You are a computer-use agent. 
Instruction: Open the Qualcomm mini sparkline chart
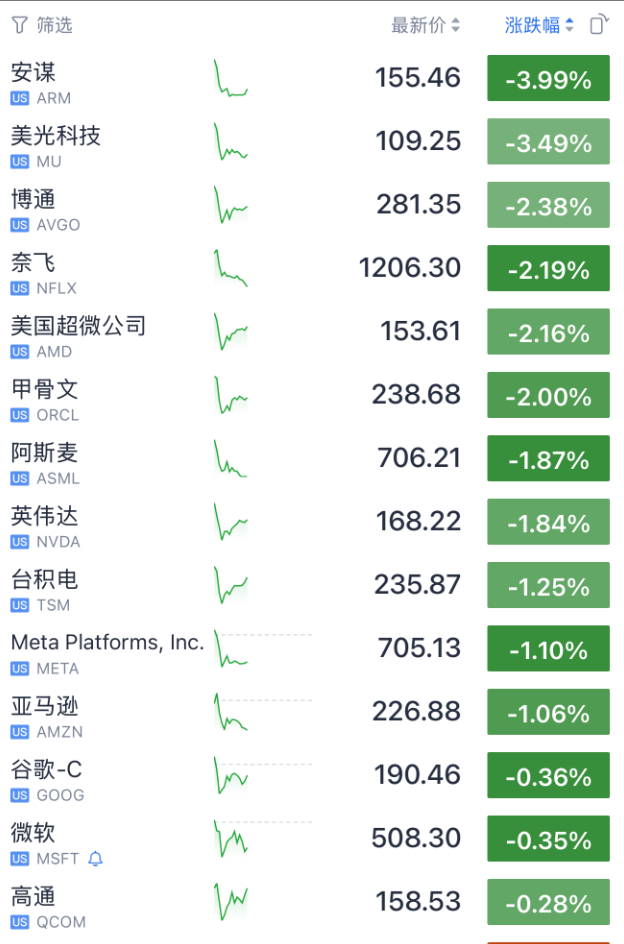[x=231, y=903]
